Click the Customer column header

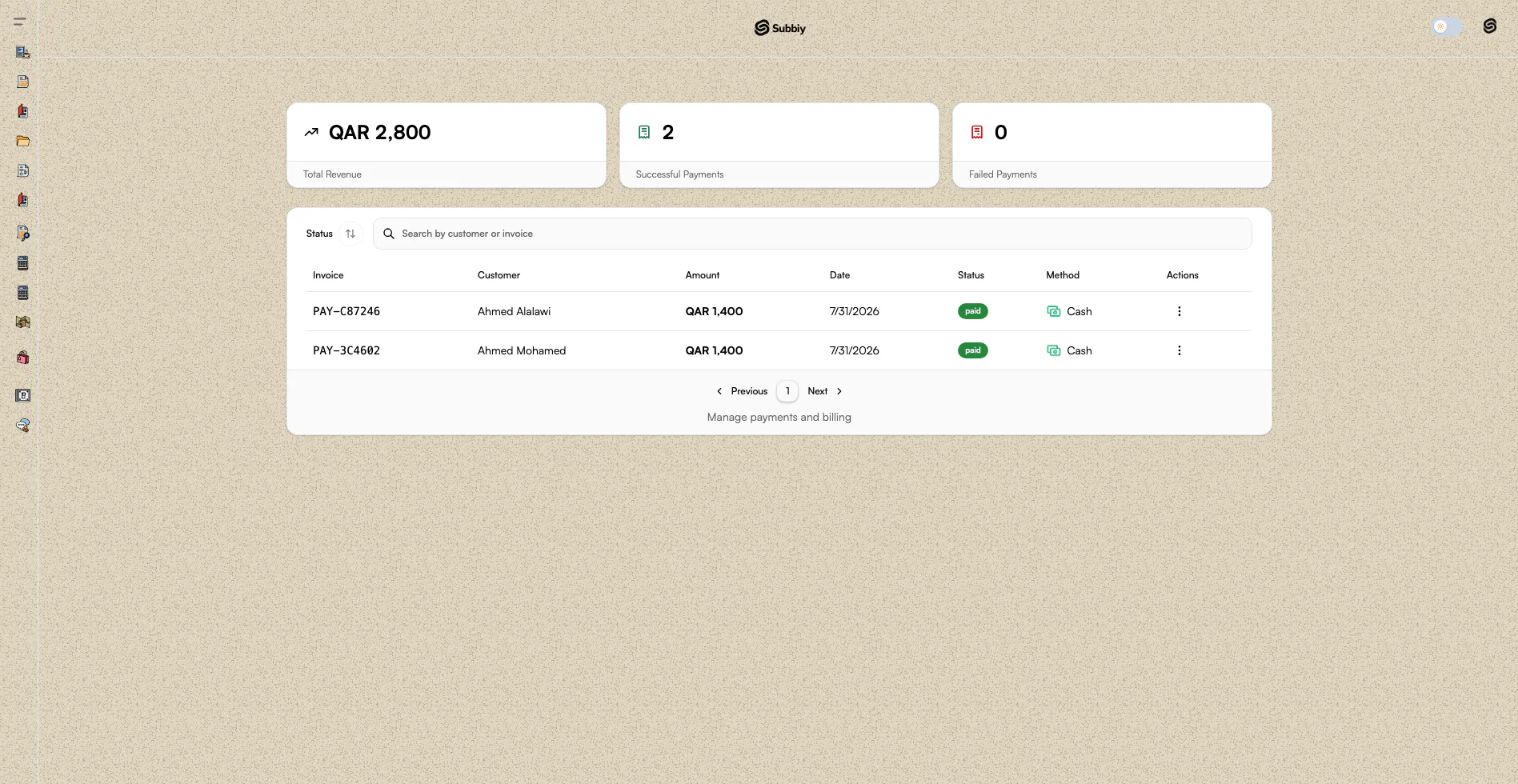tap(499, 275)
